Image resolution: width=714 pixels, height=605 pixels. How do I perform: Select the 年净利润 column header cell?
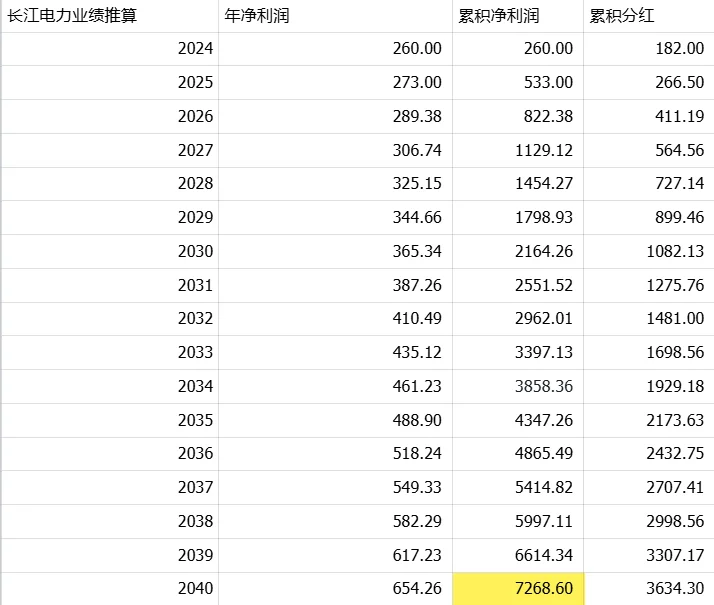[x=336, y=16]
